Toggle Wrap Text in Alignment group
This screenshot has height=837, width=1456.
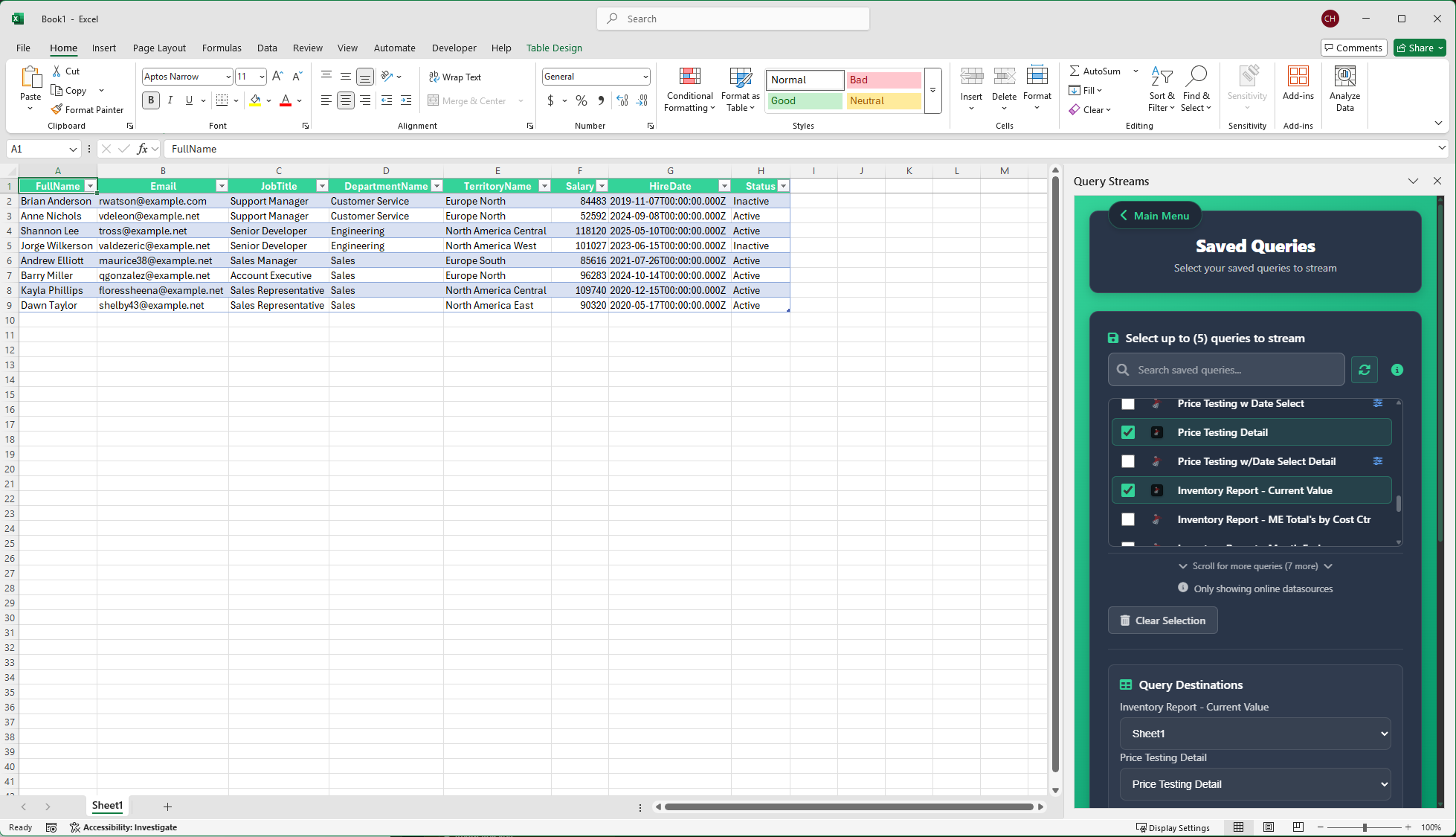tap(455, 77)
